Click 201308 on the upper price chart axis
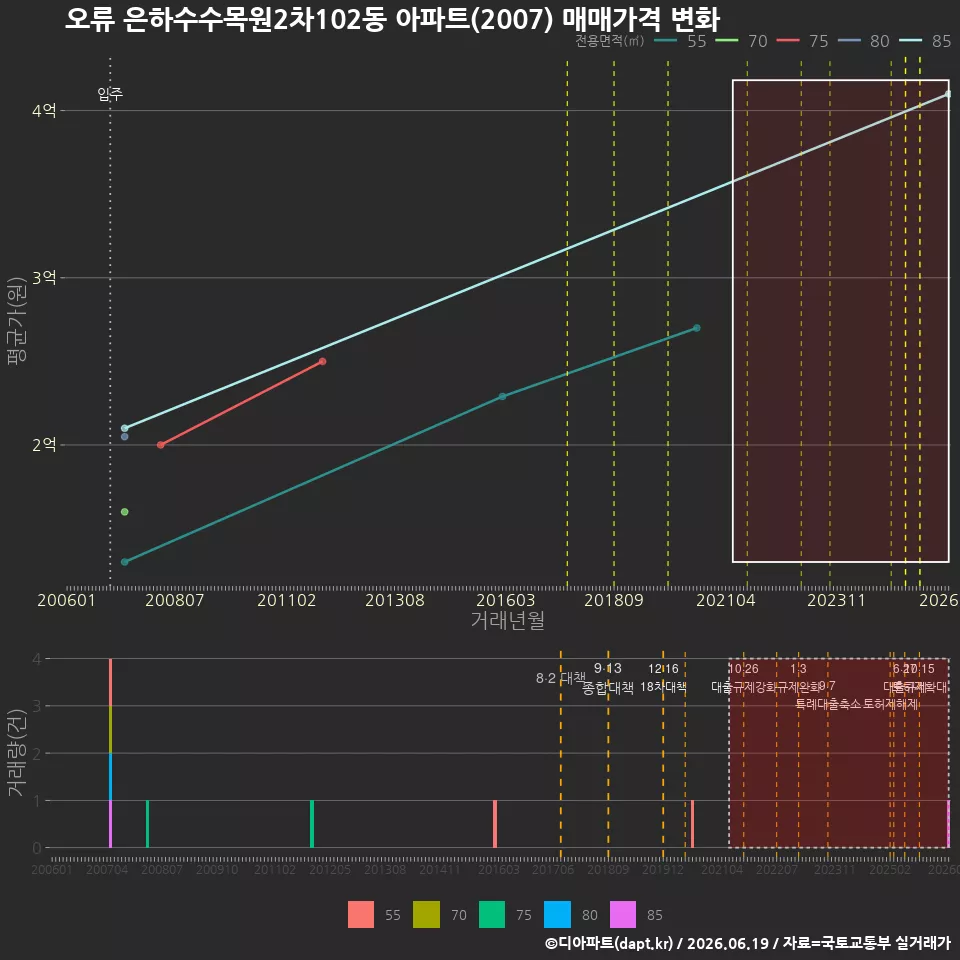The height and width of the screenshot is (960, 960). (x=395, y=600)
